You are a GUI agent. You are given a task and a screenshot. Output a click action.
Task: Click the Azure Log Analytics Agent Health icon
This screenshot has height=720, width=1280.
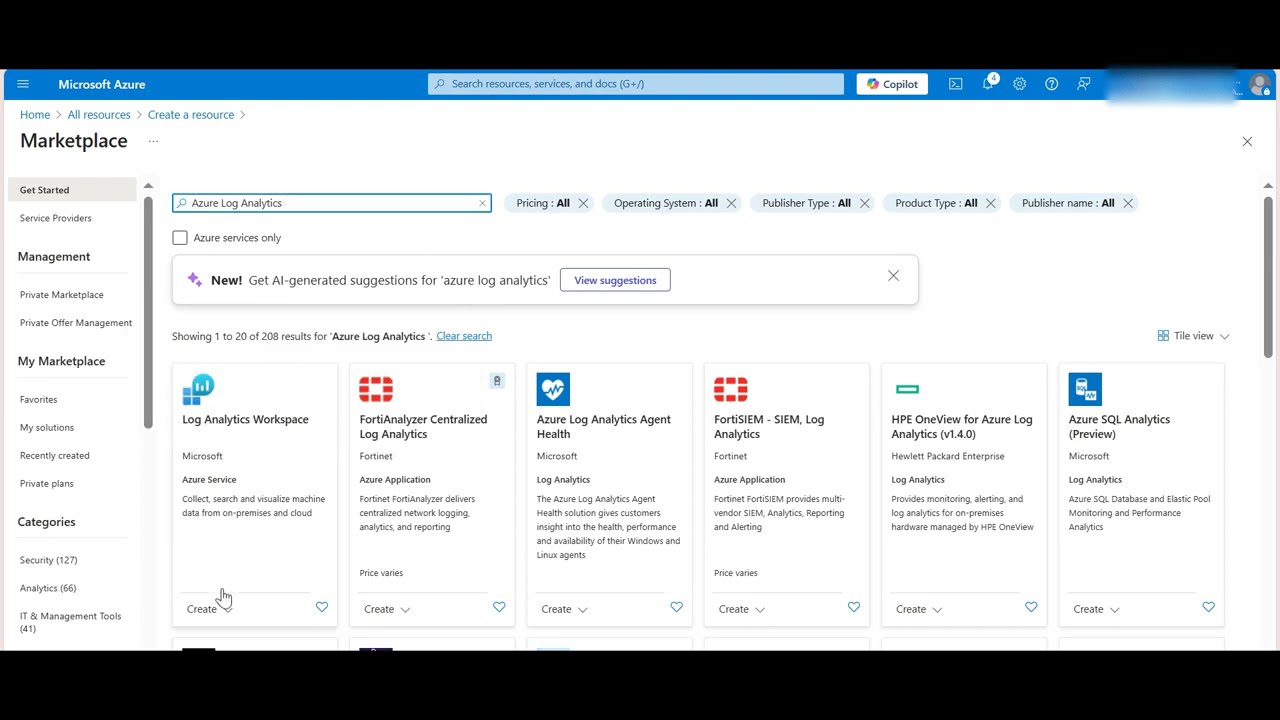coord(553,389)
